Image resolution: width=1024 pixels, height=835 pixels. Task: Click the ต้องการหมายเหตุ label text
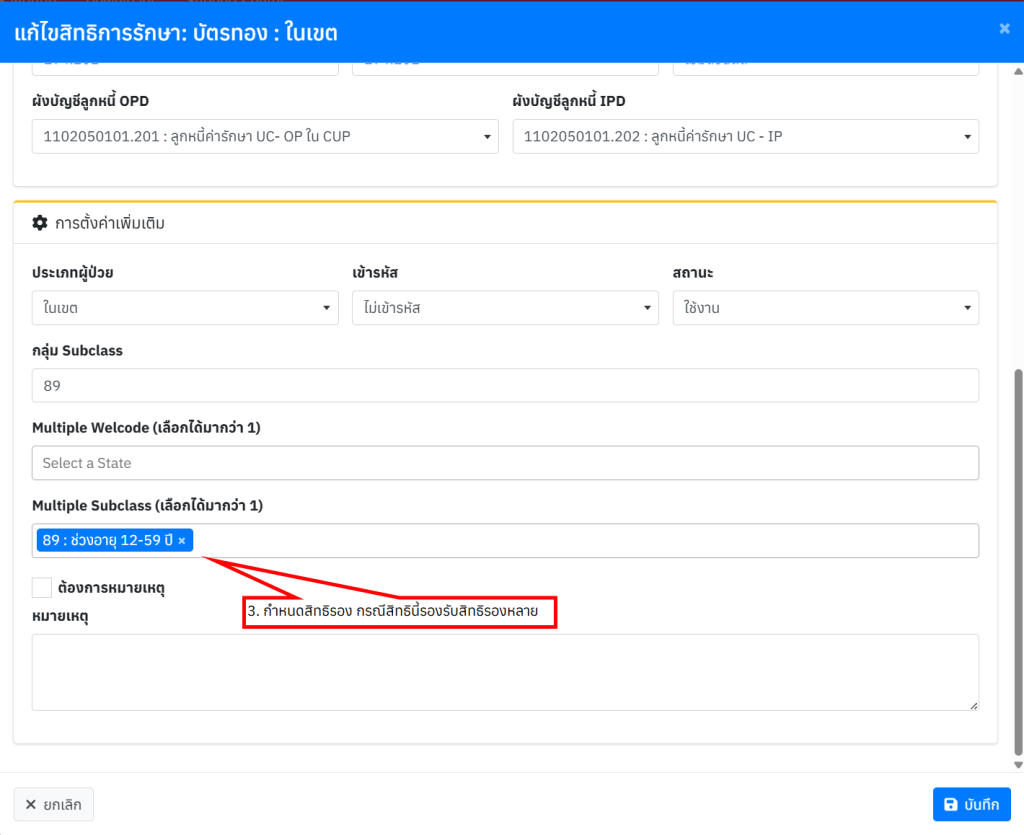click(x=112, y=588)
